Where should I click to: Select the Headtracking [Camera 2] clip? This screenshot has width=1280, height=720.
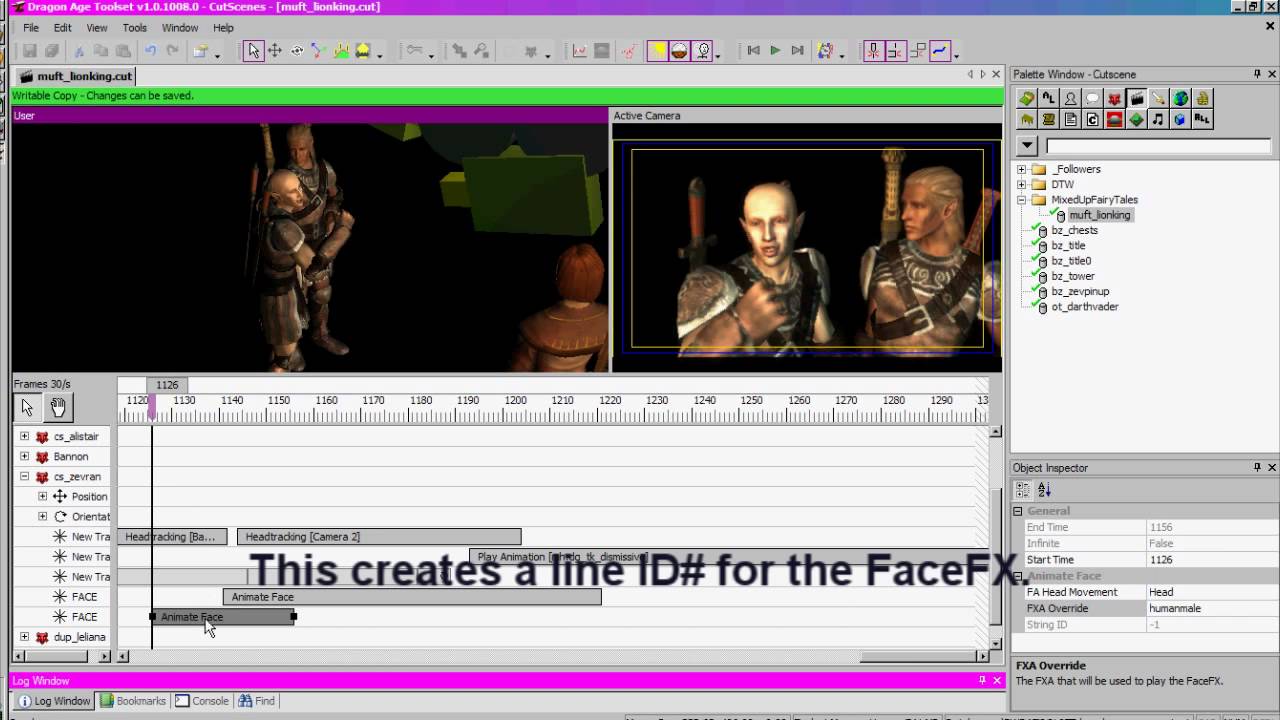pyautogui.click(x=379, y=537)
